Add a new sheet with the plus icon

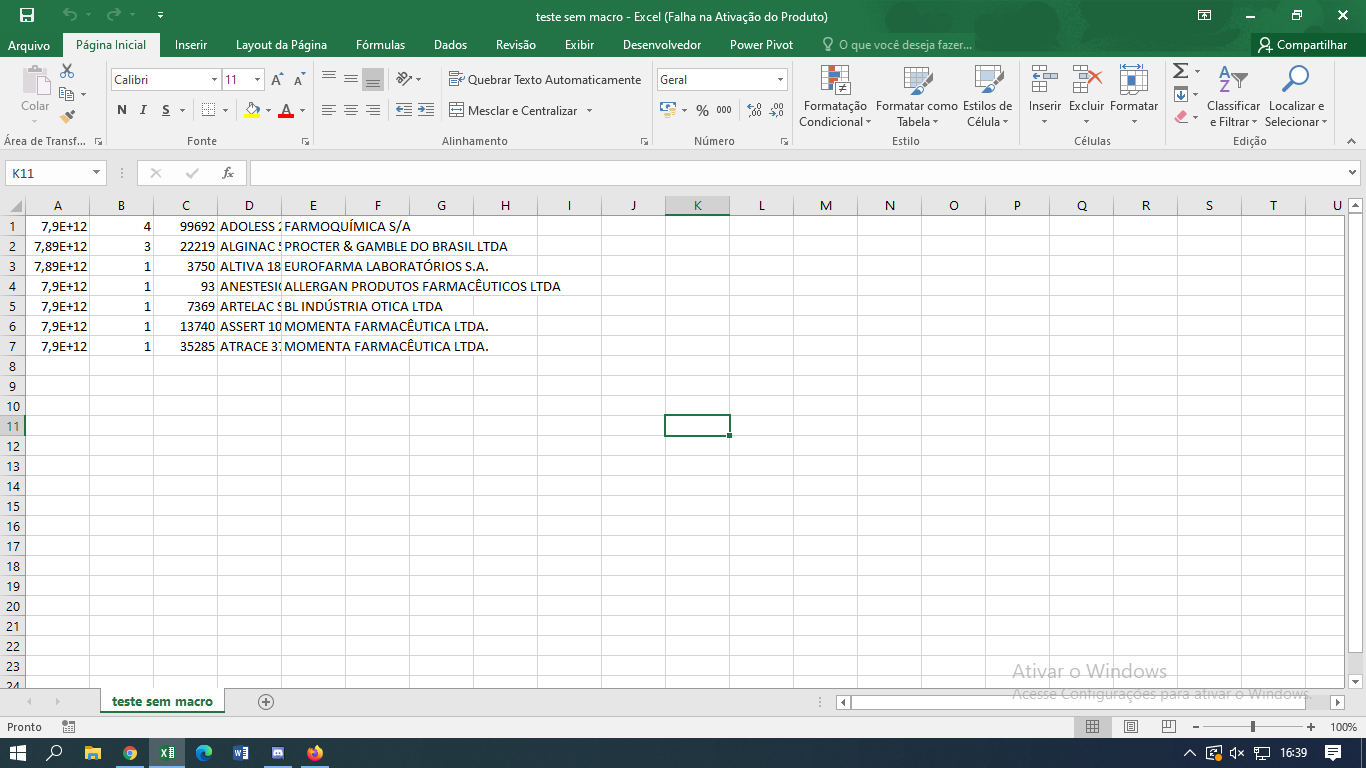pyautogui.click(x=266, y=702)
